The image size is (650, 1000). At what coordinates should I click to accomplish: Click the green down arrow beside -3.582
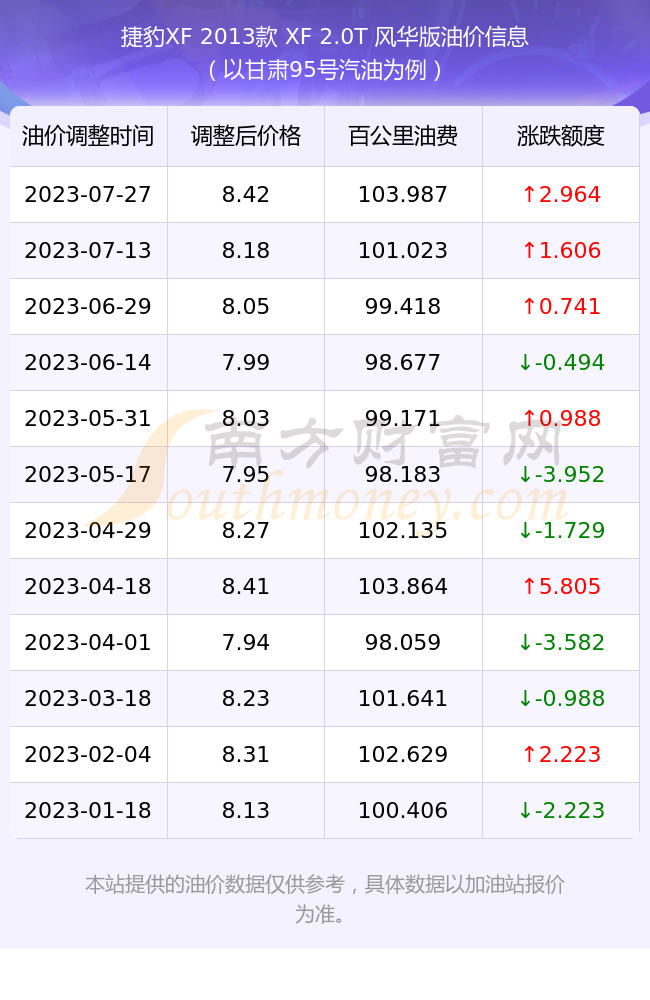[525, 643]
